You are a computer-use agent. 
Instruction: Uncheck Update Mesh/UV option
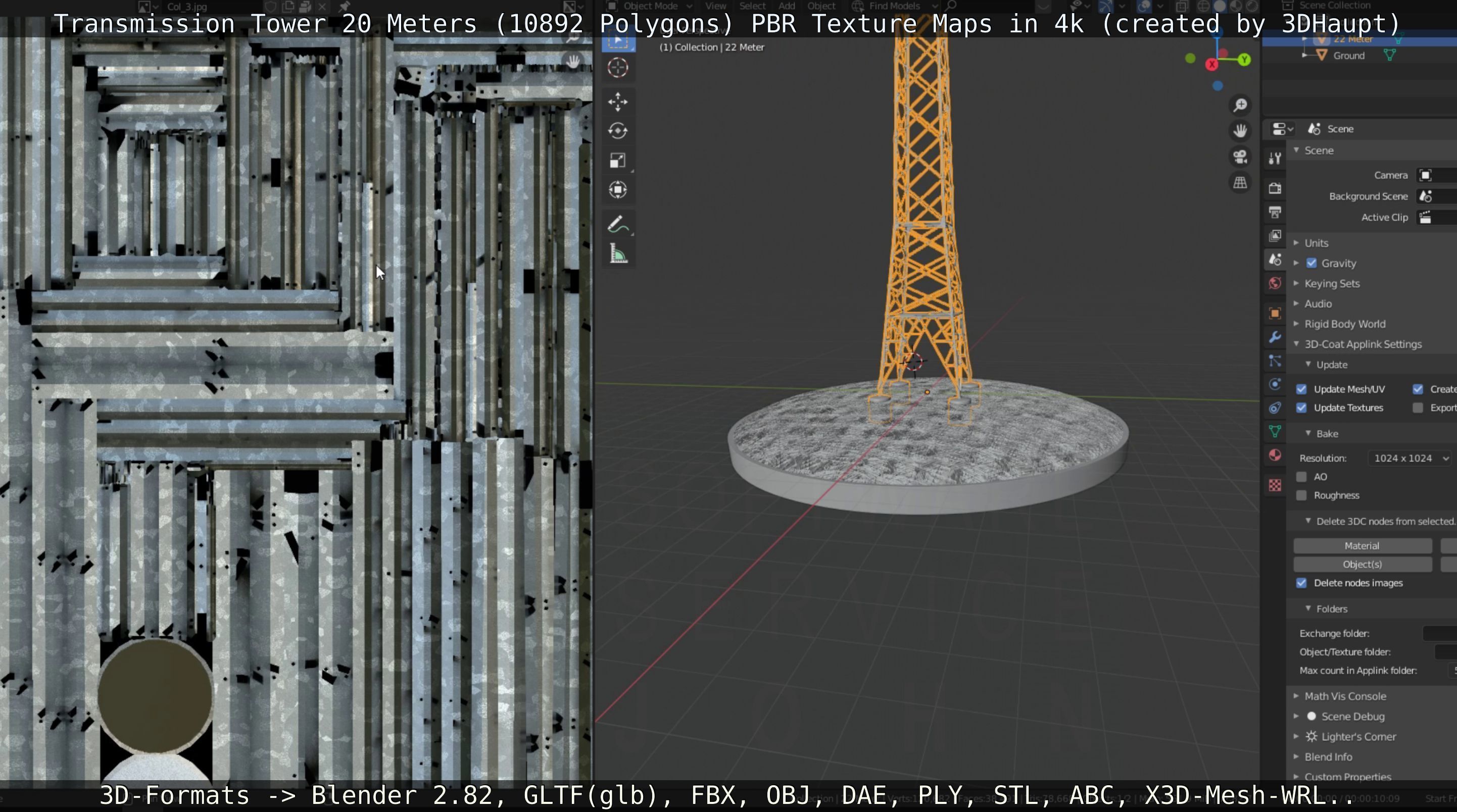(1301, 389)
